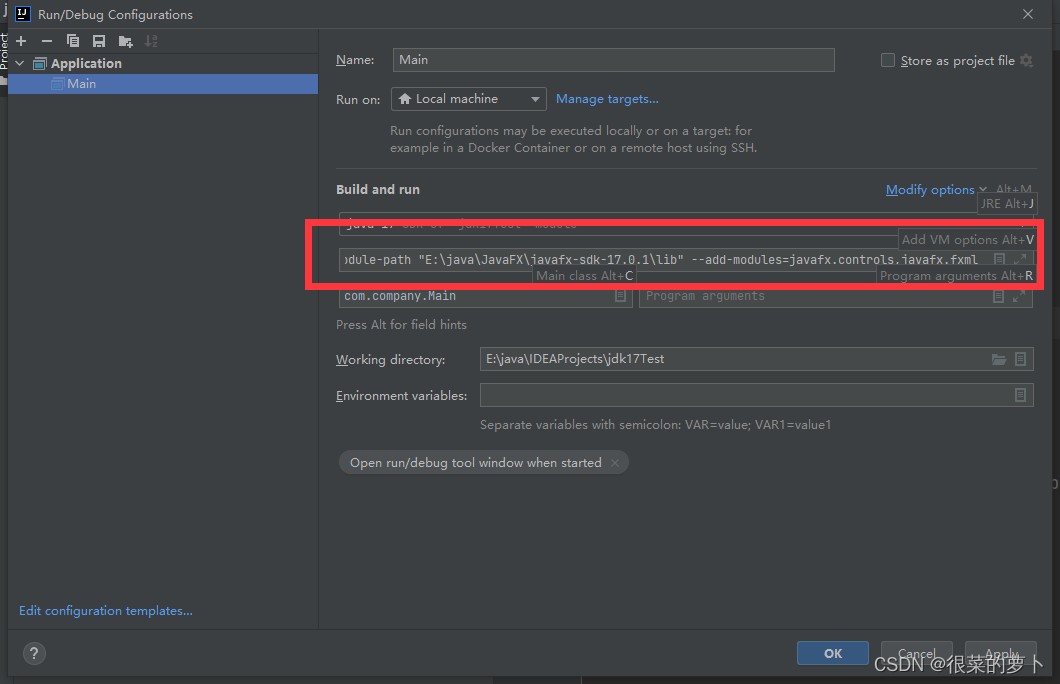Save configuration using the disk icon

click(99, 41)
